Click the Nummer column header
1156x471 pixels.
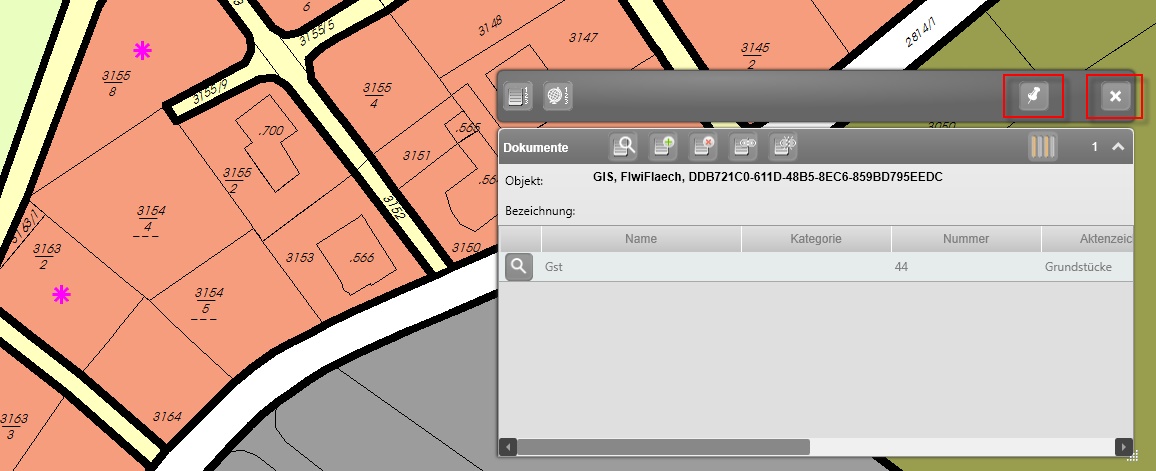point(965,239)
